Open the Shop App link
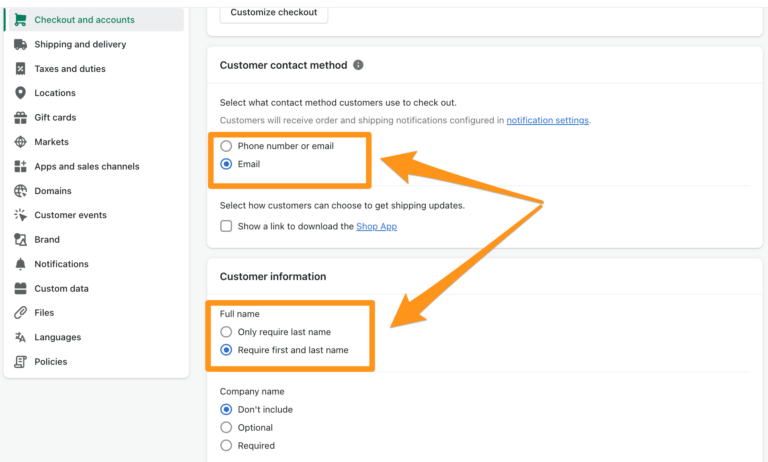Screen dimensions: 768x462 [x=377, y=226]
